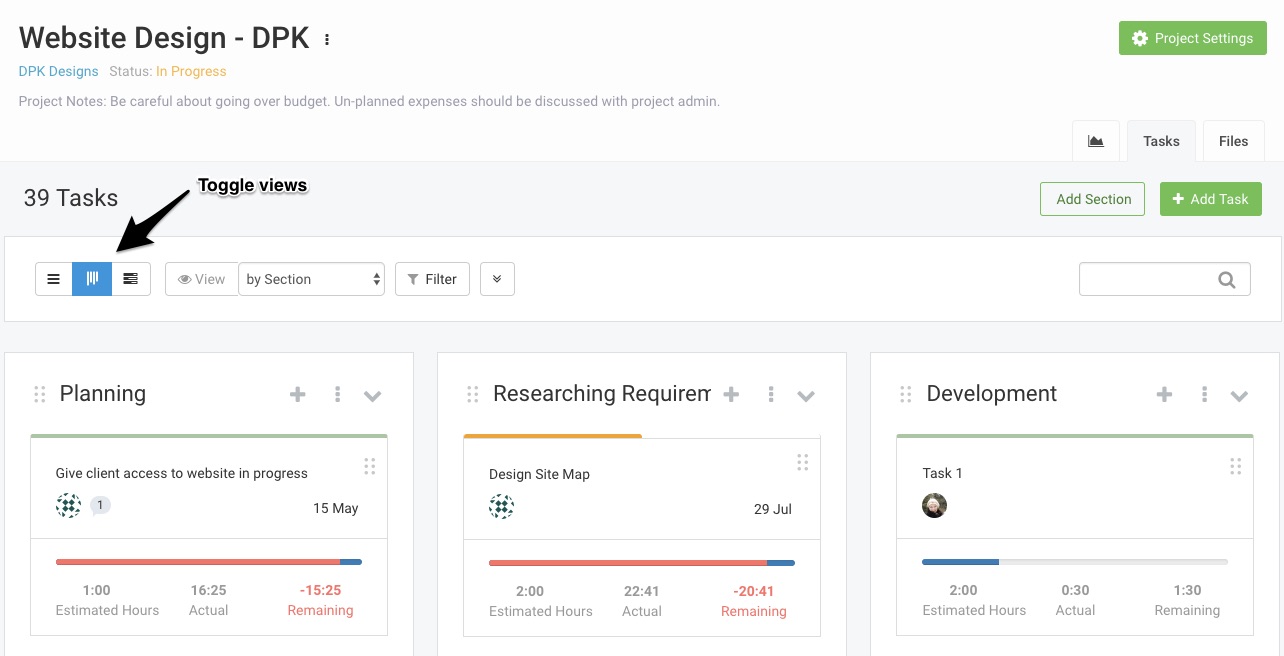Open the kebab menu next to Website Design - DPK title
This screenshot has width=1284, height=656.
click(326, 38)
